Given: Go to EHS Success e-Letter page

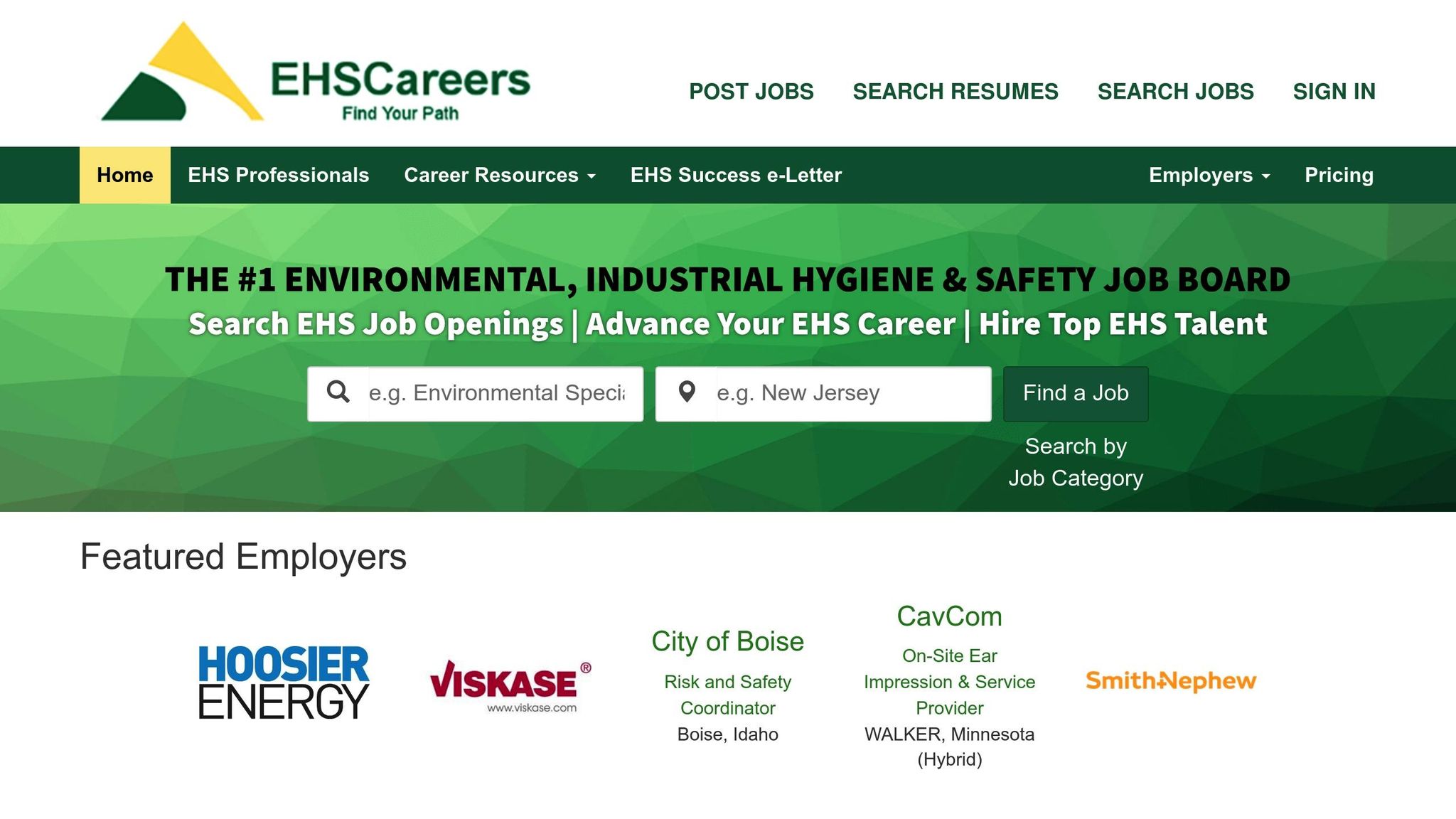Looking at the screenshot, I should pos(736,176).
